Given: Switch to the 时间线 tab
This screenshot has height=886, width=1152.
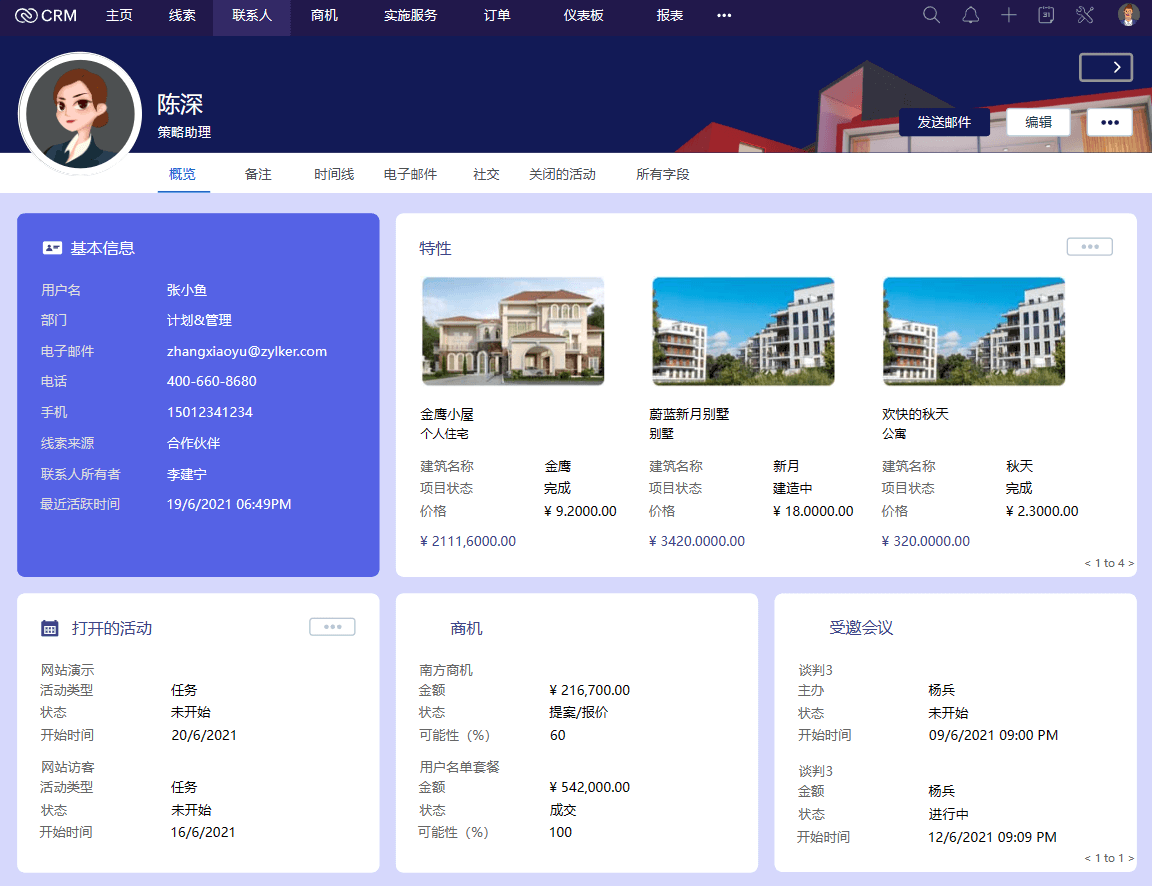Looking at the screenshot, I should tap(334, 174).
